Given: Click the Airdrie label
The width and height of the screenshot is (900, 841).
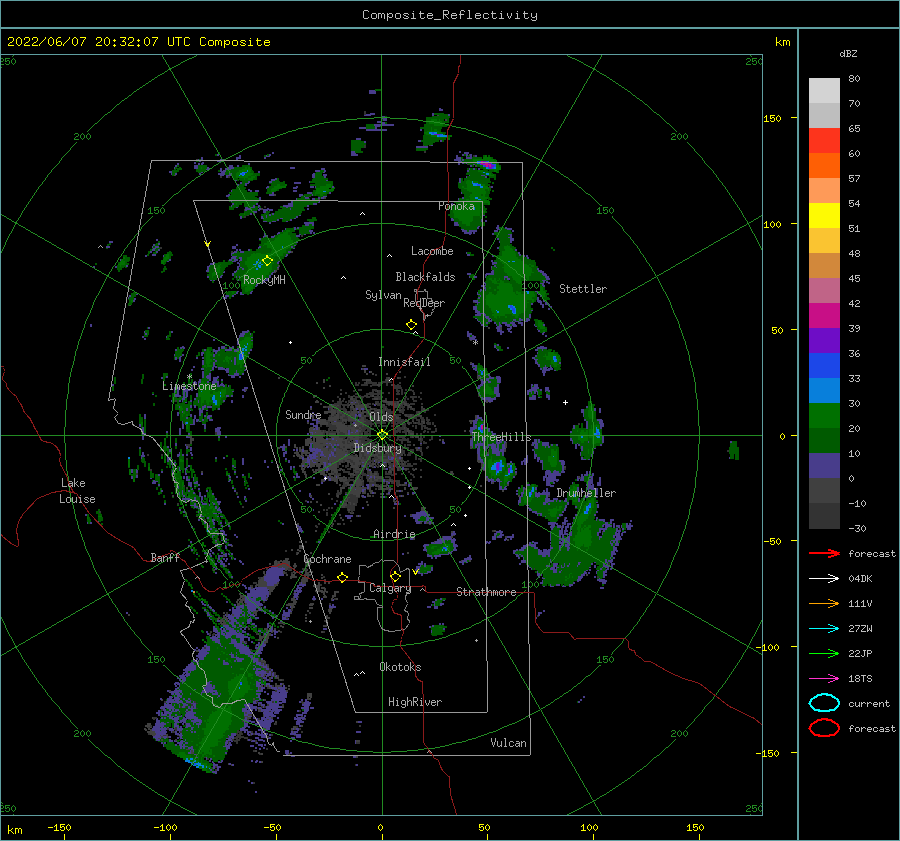Looking at the screenshot, I should pyautogui.click(x=394, y=534).
